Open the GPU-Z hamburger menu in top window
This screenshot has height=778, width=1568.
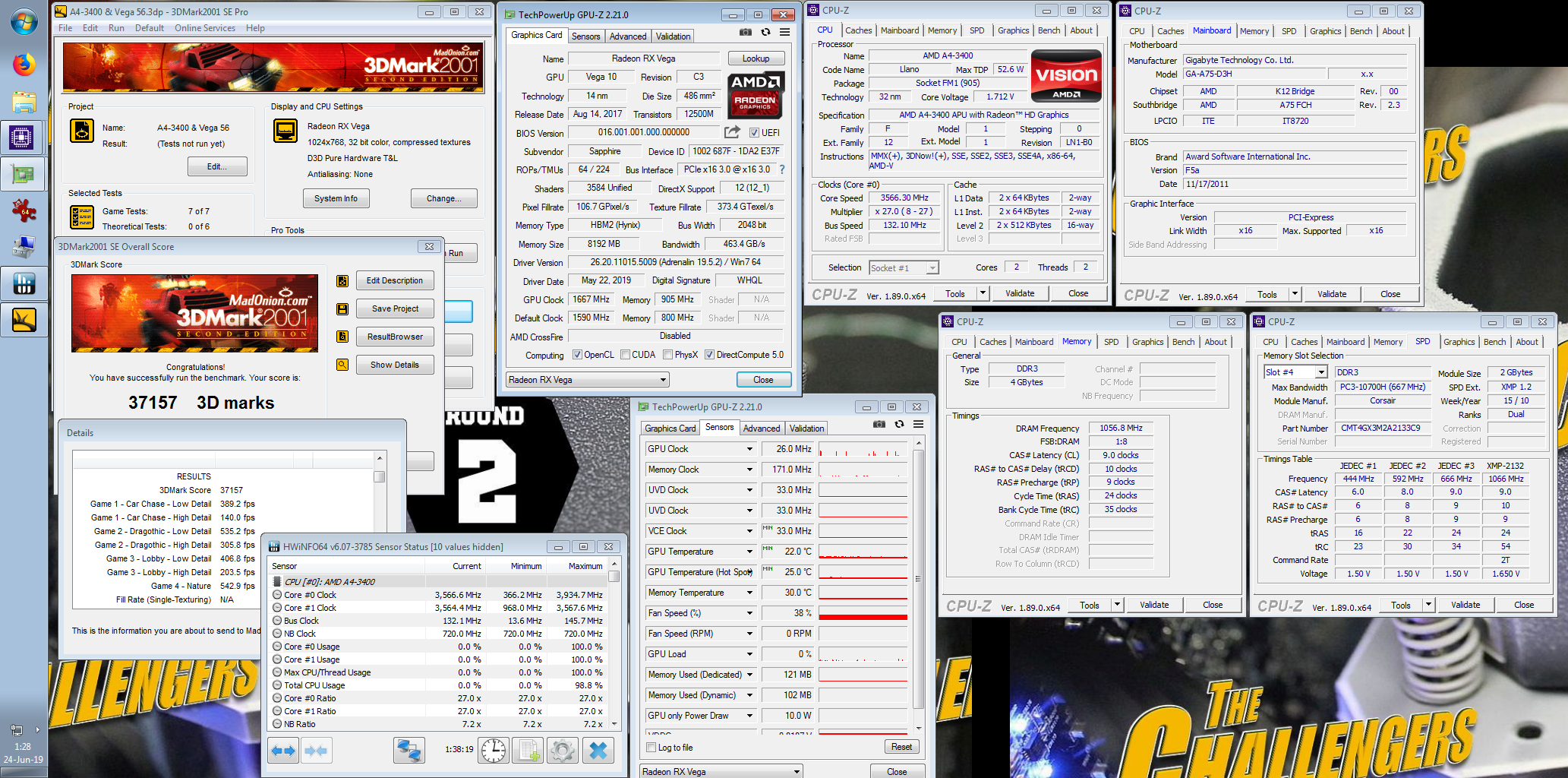(784, 33)
